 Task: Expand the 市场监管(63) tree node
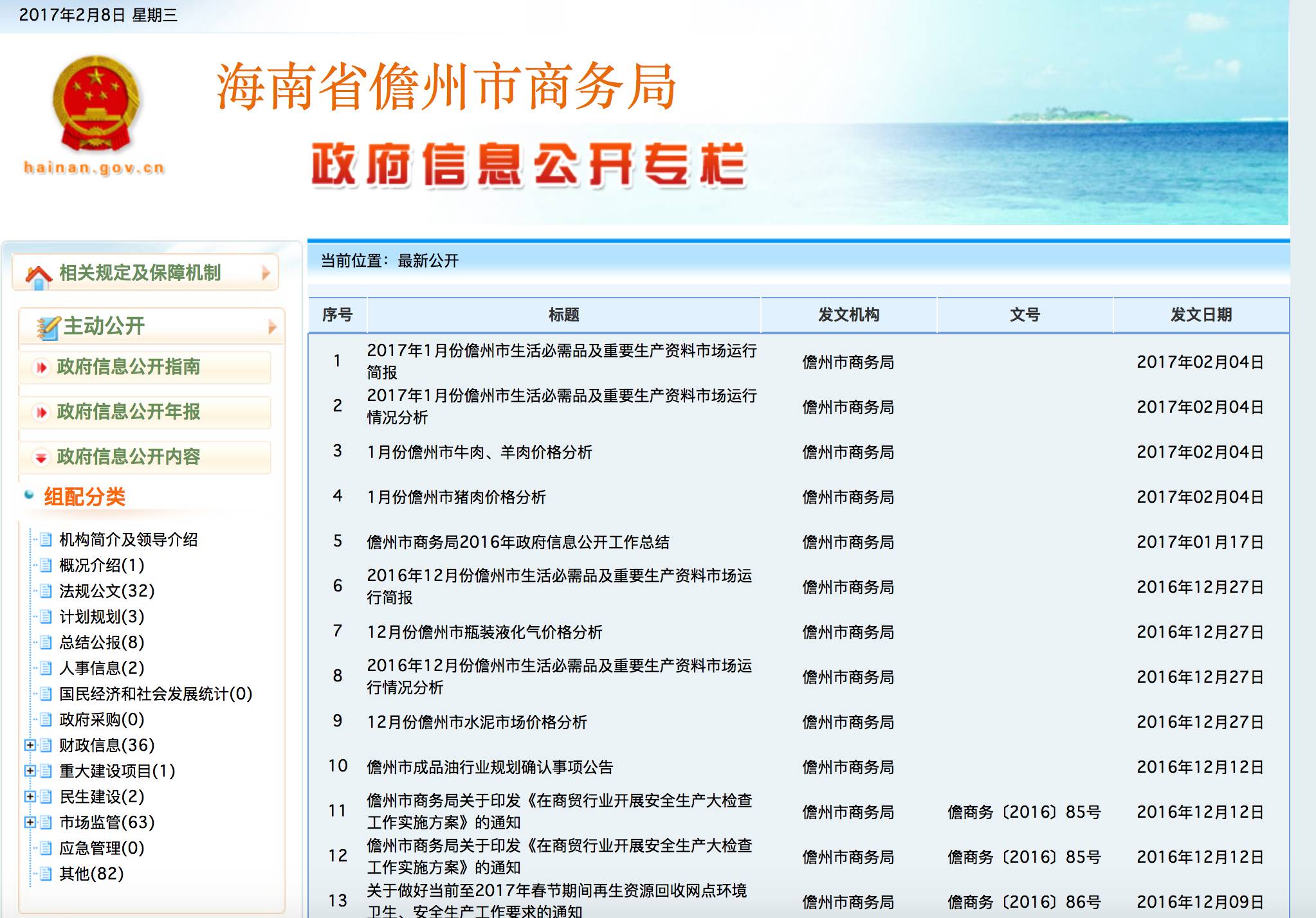30,822
